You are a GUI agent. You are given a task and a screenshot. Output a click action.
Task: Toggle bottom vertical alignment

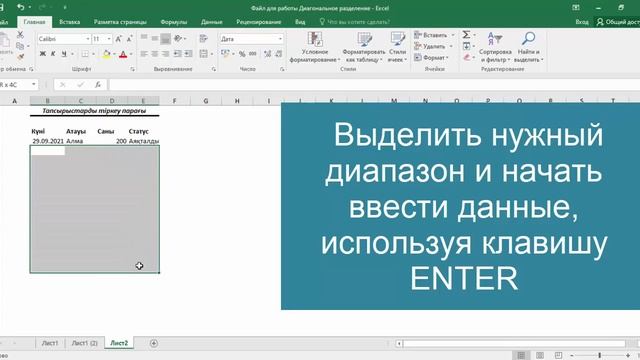point(165,39)
